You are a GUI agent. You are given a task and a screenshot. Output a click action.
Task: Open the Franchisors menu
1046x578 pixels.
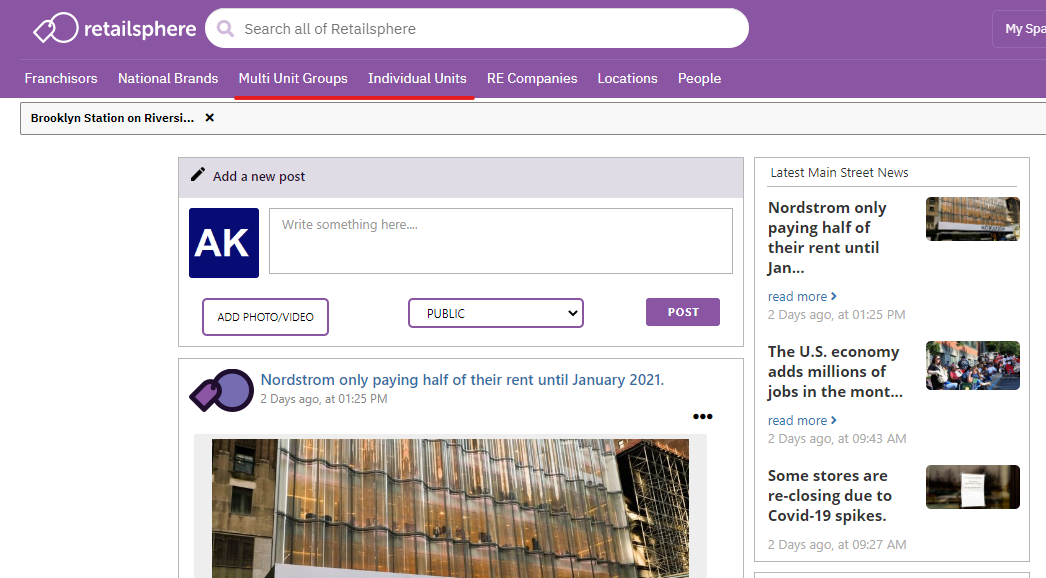click(61, 78)
